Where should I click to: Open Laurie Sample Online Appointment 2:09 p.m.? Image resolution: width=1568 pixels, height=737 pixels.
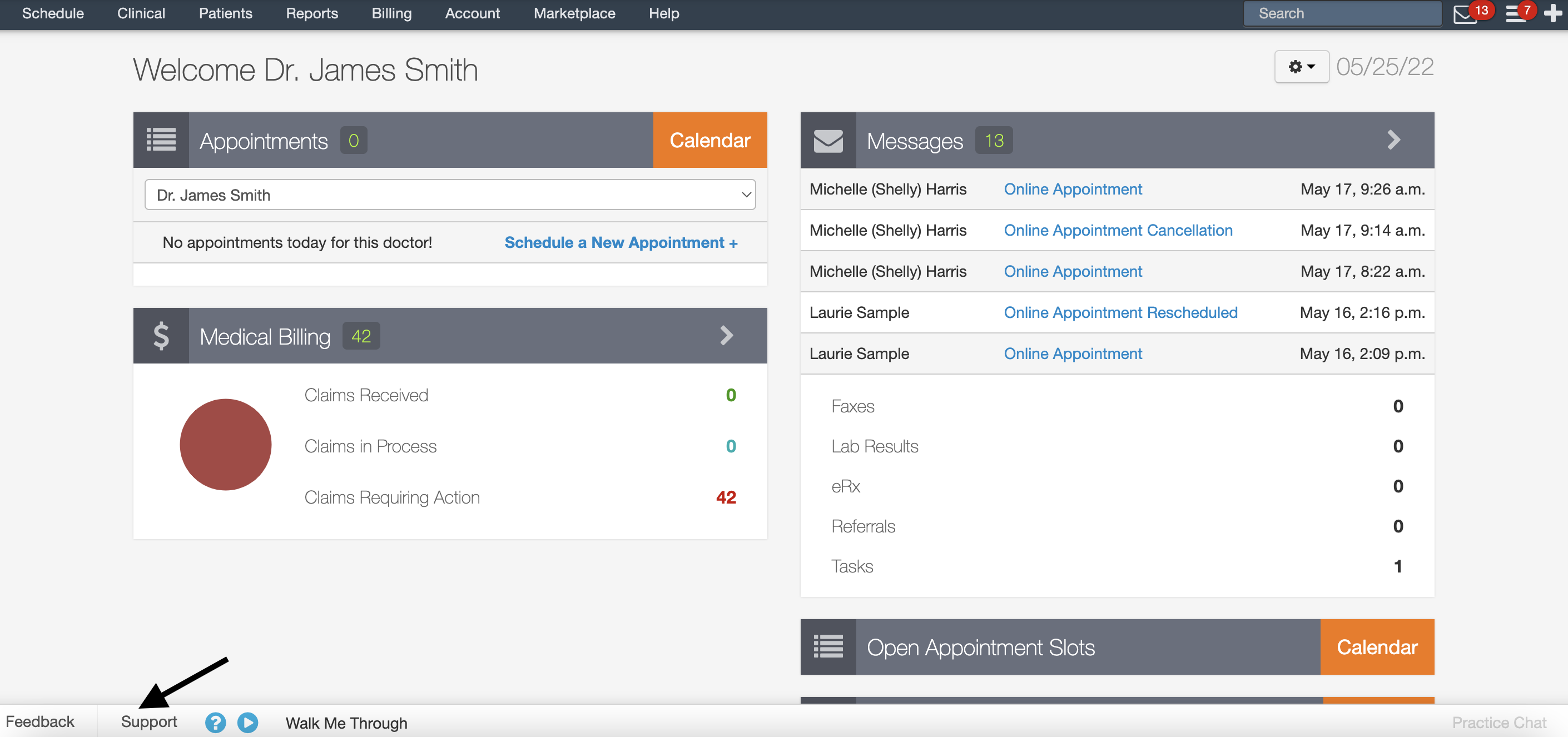pos(1073,353)
